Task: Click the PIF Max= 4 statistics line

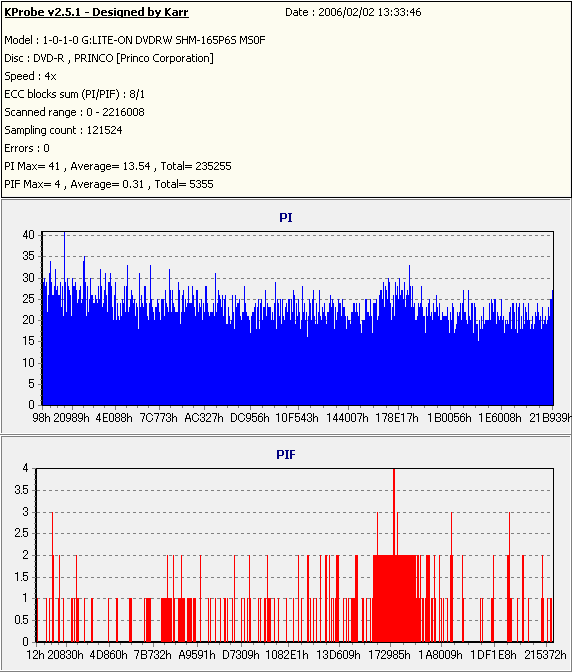Action: [109, 184]
